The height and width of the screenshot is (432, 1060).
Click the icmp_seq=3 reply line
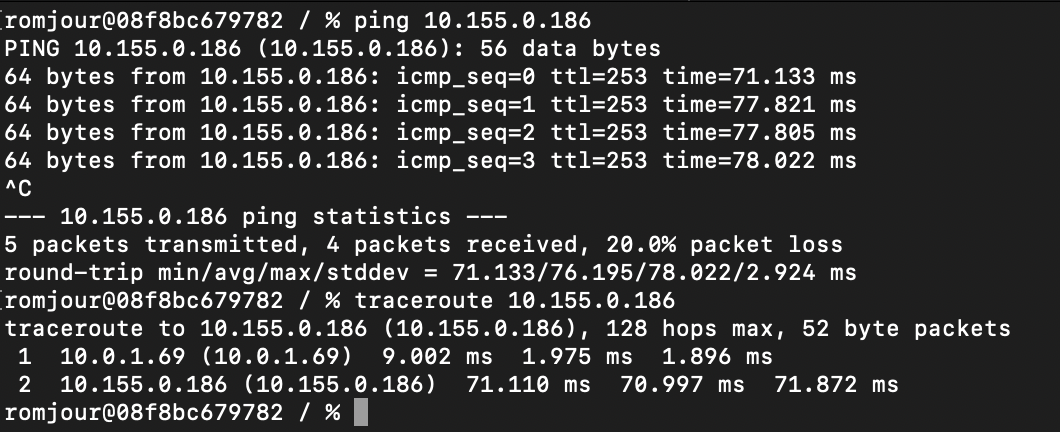point(431,160)
